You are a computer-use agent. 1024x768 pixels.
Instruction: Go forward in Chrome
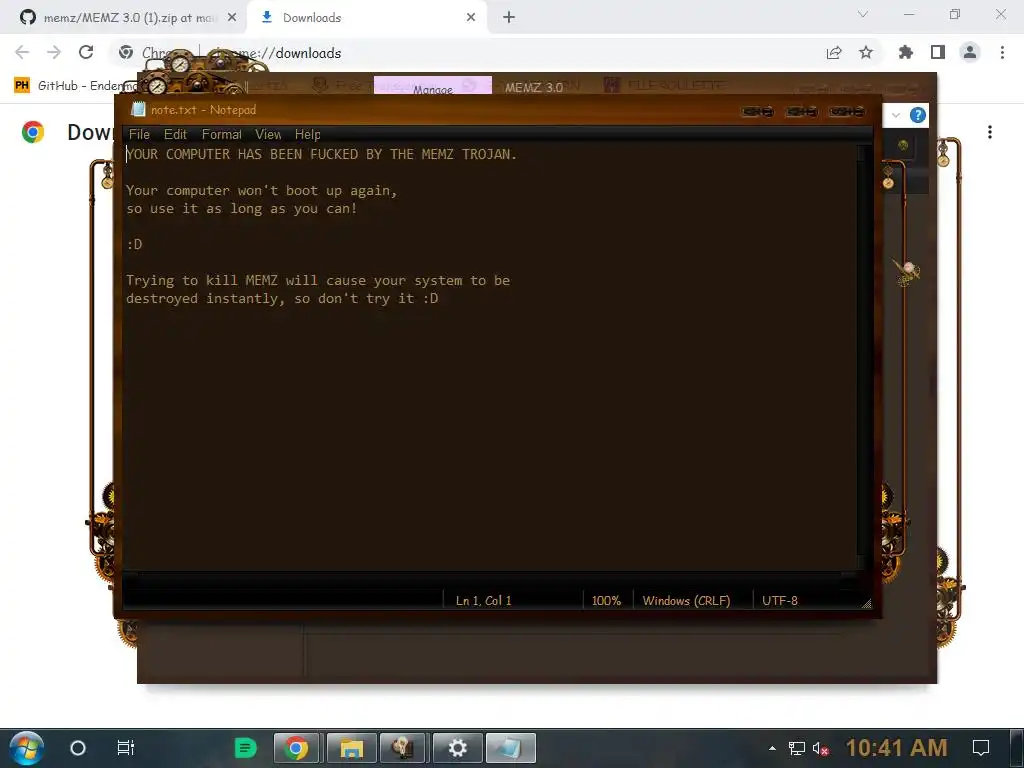tap(54, 53)
